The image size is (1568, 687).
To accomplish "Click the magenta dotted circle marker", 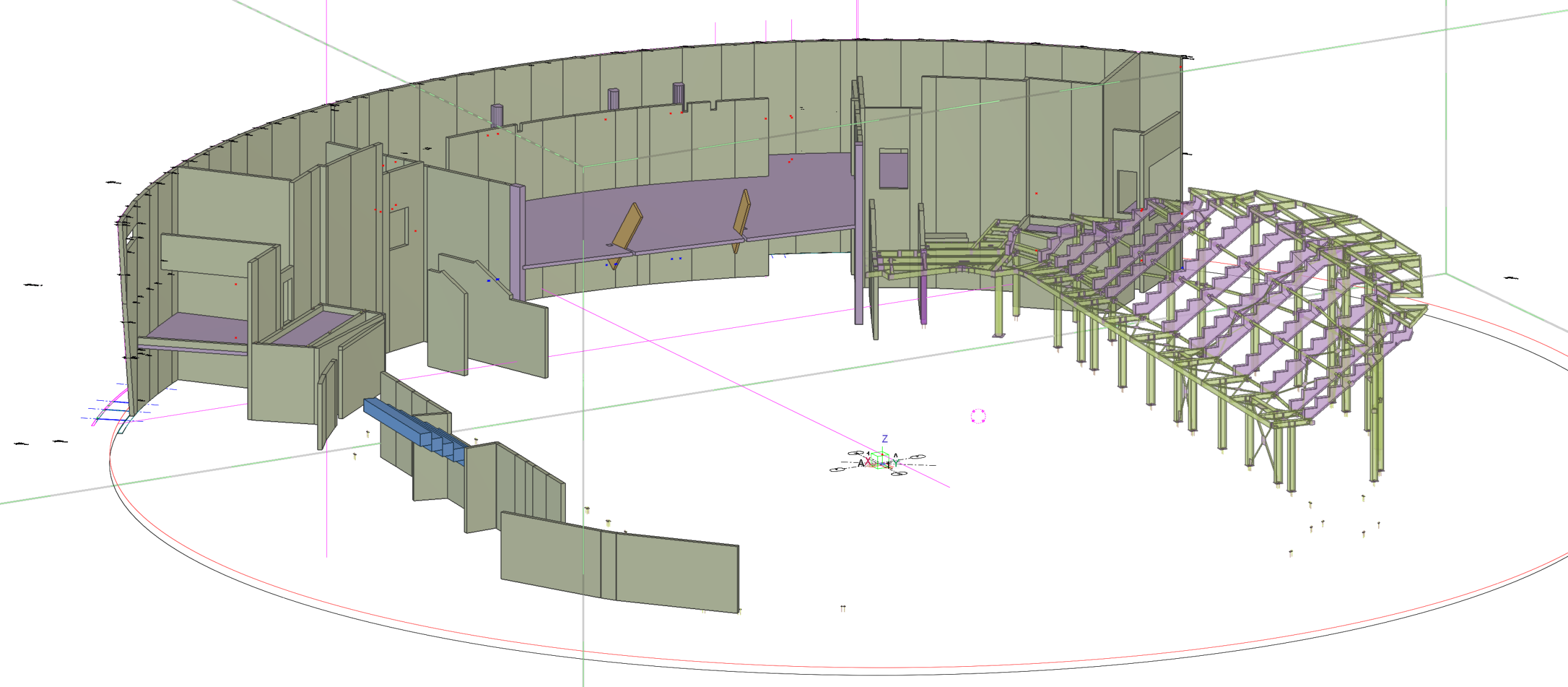I will coord(978,416).
